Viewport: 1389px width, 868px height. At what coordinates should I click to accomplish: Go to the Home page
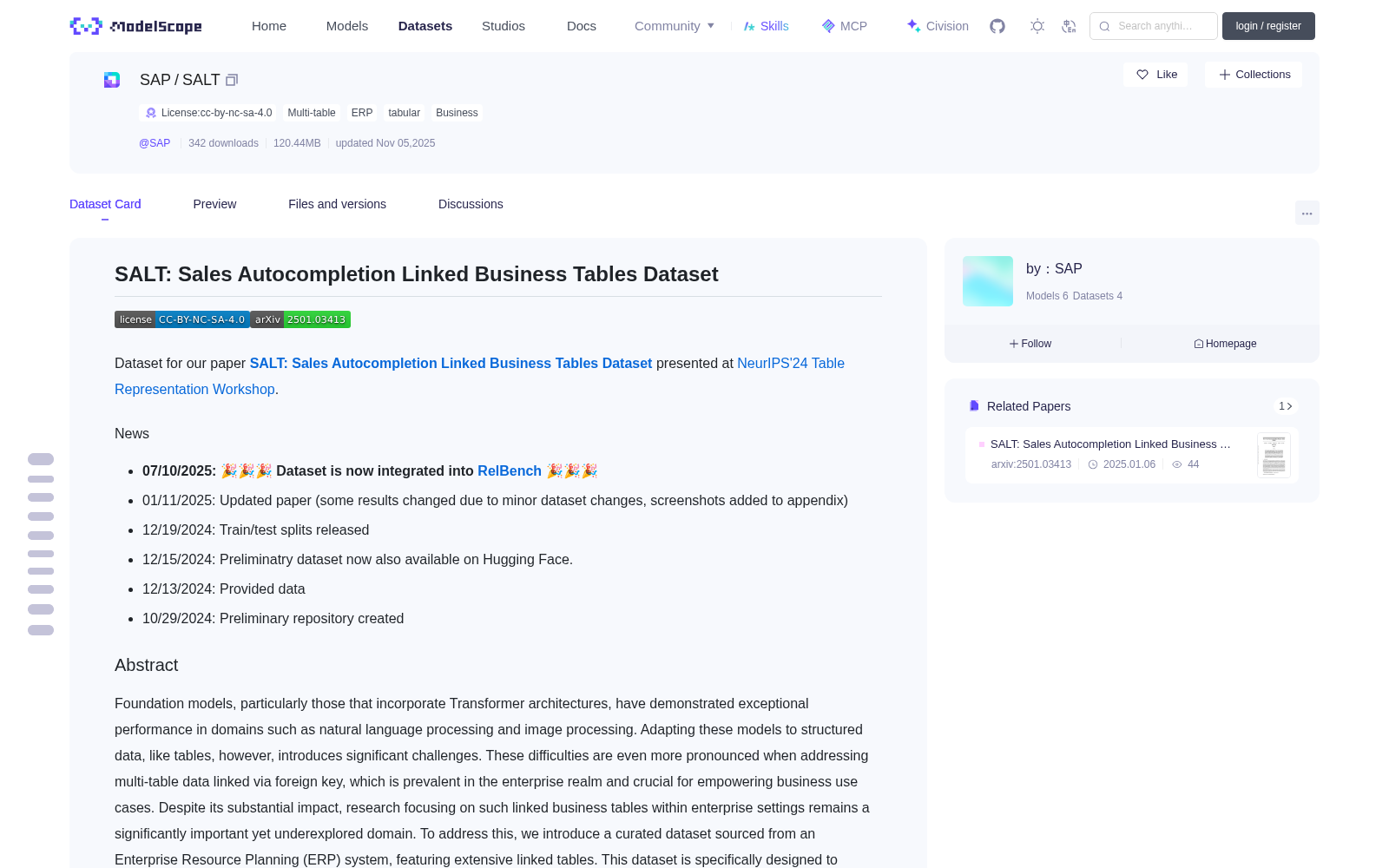tap(269, 26)
